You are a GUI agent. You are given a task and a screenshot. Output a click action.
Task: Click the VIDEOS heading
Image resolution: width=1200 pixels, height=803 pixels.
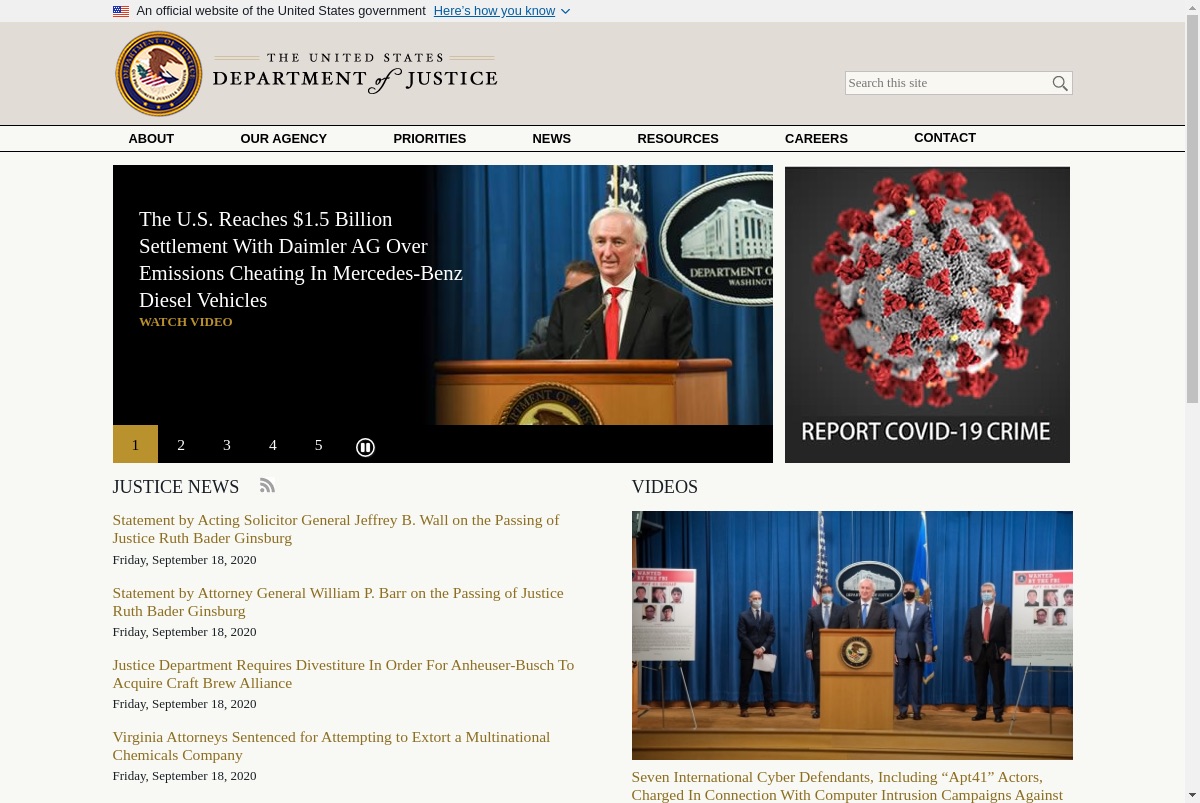pyautogui.click(x=665, y=487)
